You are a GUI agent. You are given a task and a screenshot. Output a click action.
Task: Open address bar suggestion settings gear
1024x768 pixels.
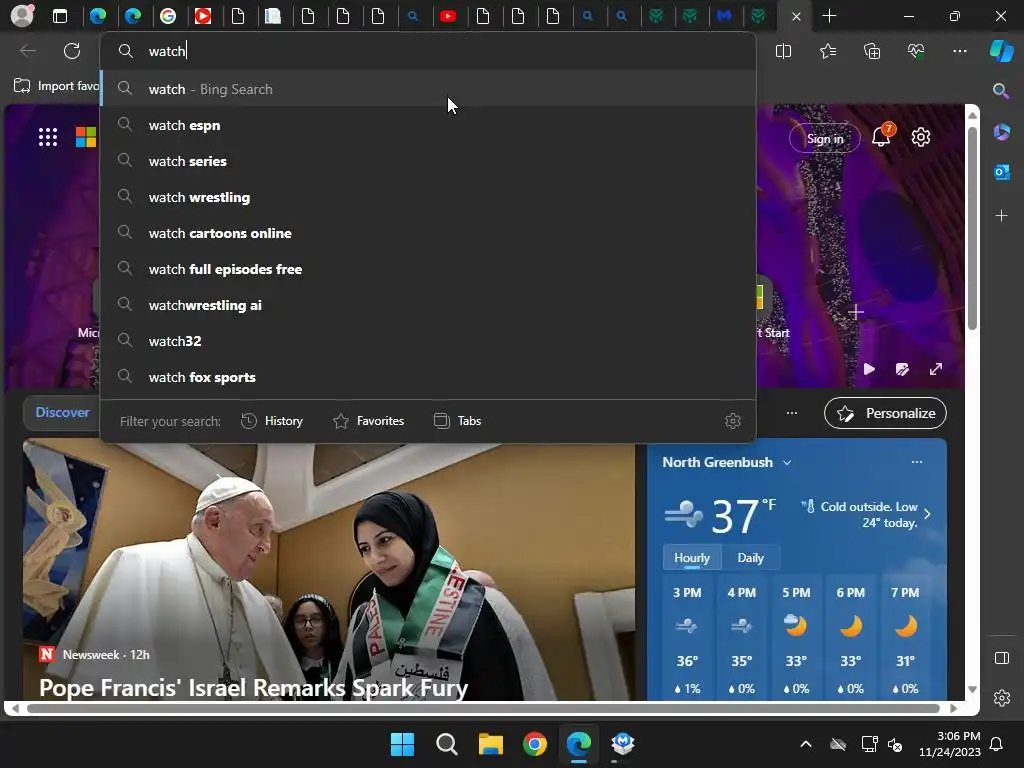733,421
